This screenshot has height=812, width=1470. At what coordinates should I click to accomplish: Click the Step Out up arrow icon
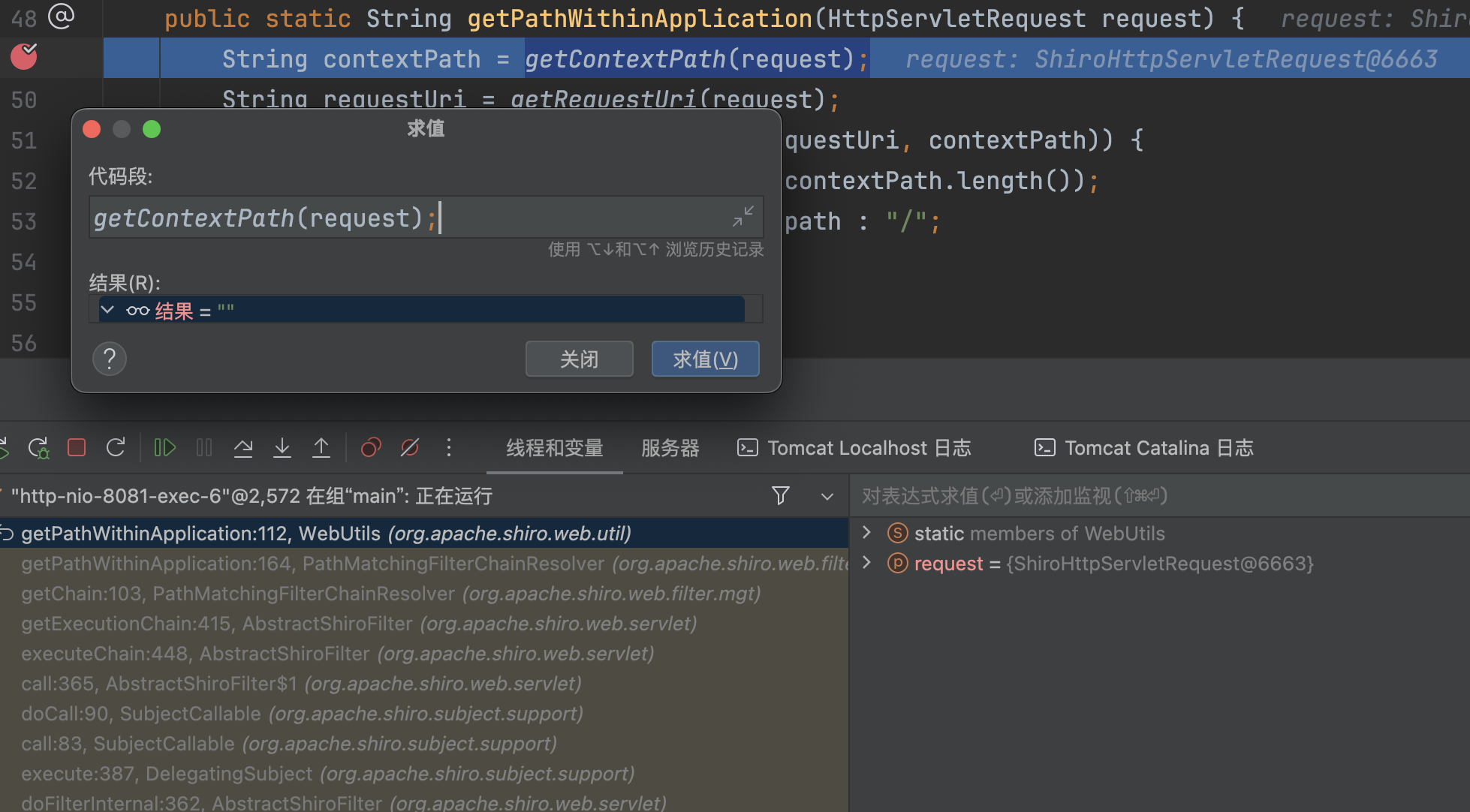coord(321,448)
